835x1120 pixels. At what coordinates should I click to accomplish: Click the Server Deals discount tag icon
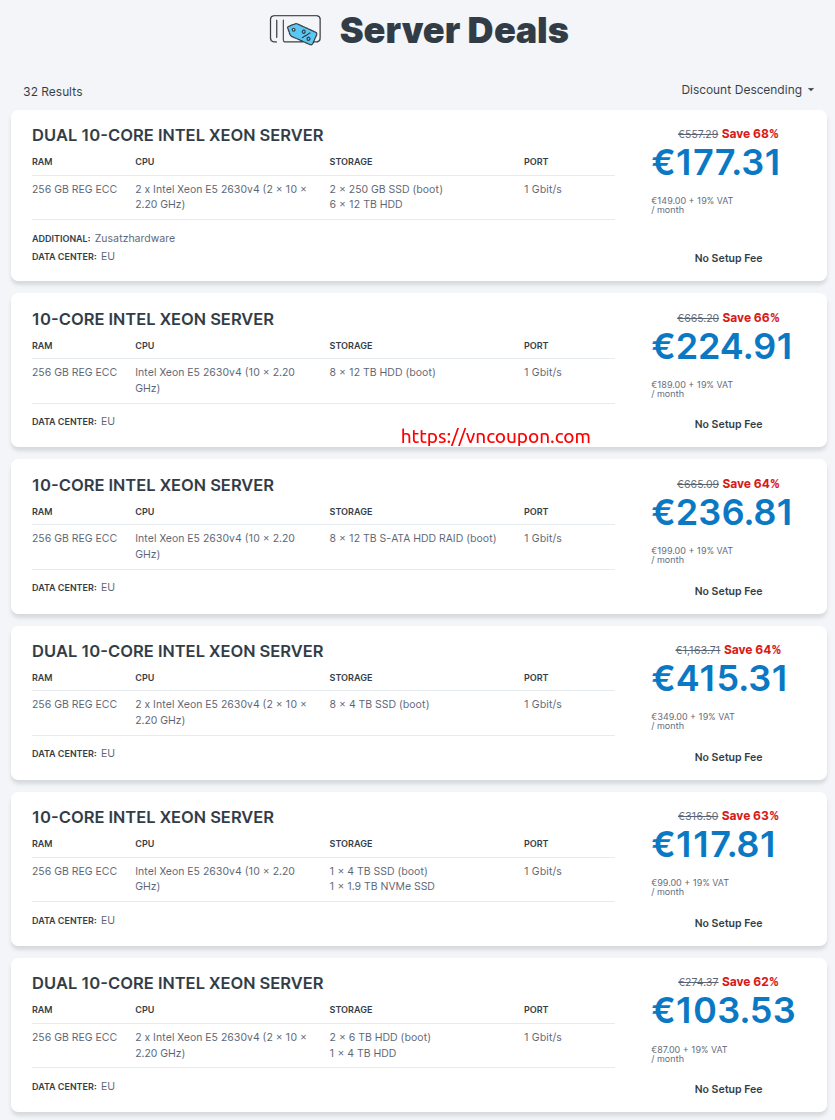[295, 31]
